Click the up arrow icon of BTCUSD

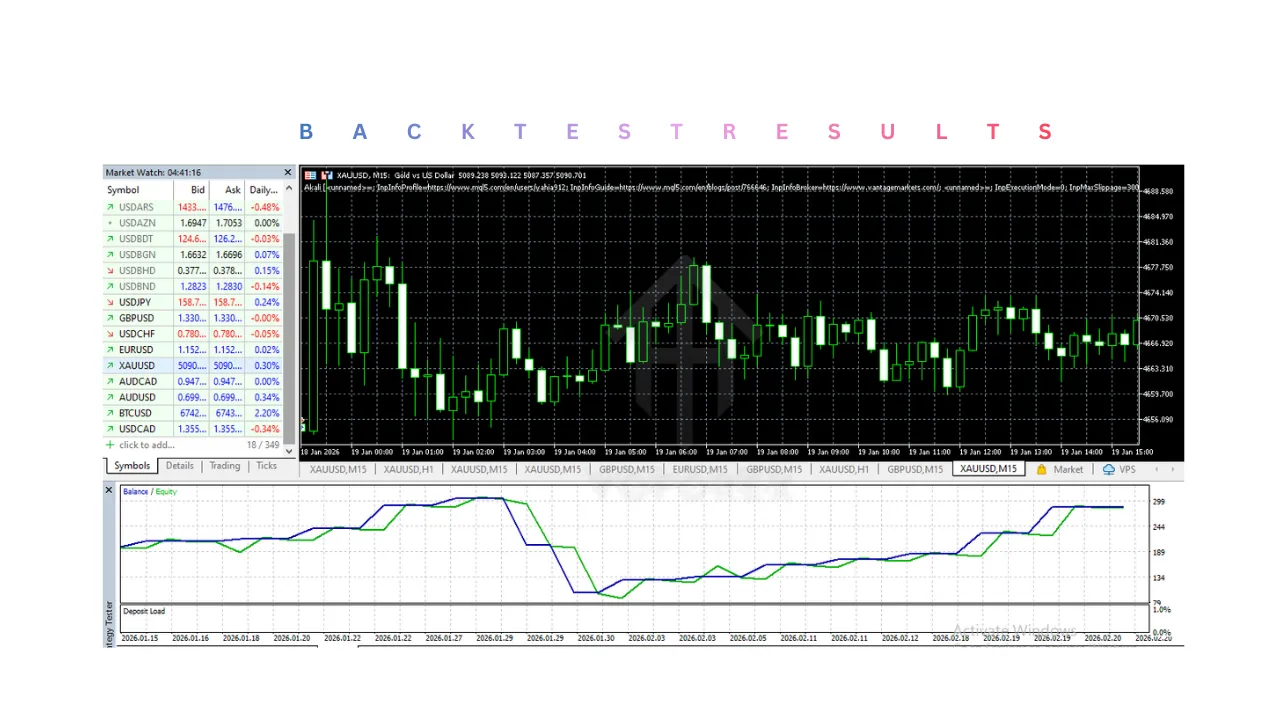110,413
